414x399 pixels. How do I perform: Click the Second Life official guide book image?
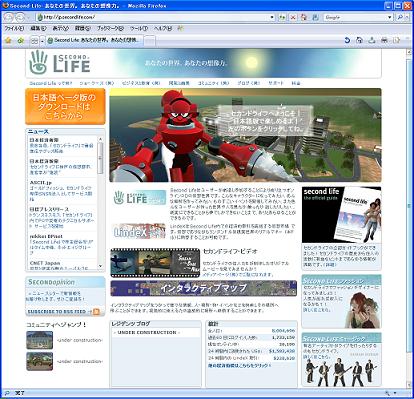[341, 215]
